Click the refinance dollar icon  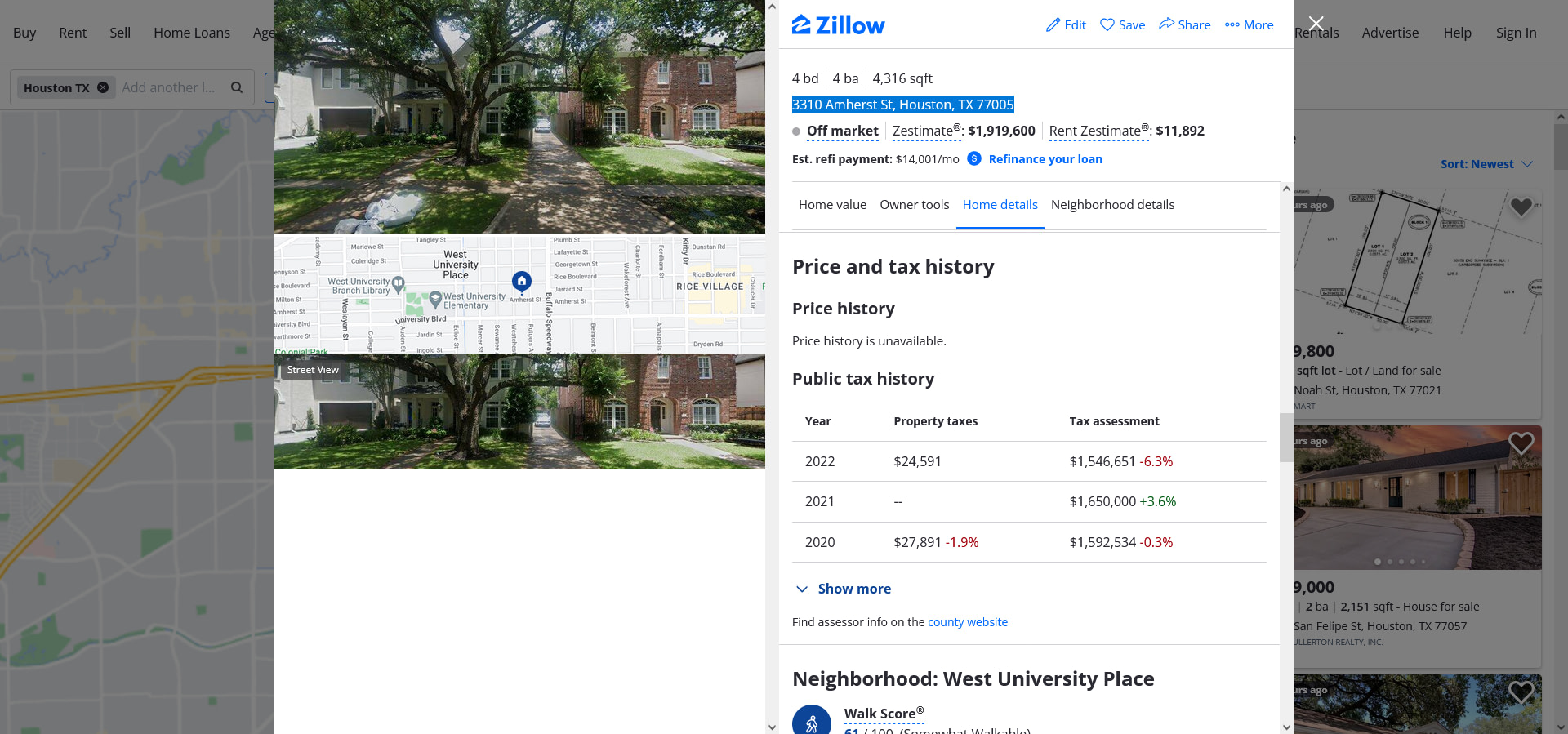pyautogui.click(x=974, y=158)
